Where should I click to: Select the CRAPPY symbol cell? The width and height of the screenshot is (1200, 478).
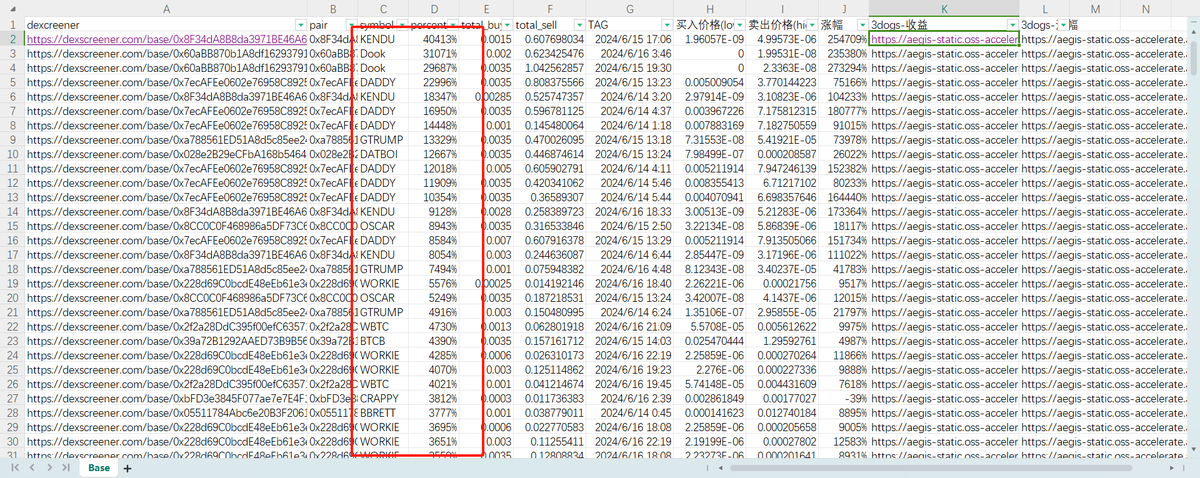pyautogui.click(x=383, y=398)
